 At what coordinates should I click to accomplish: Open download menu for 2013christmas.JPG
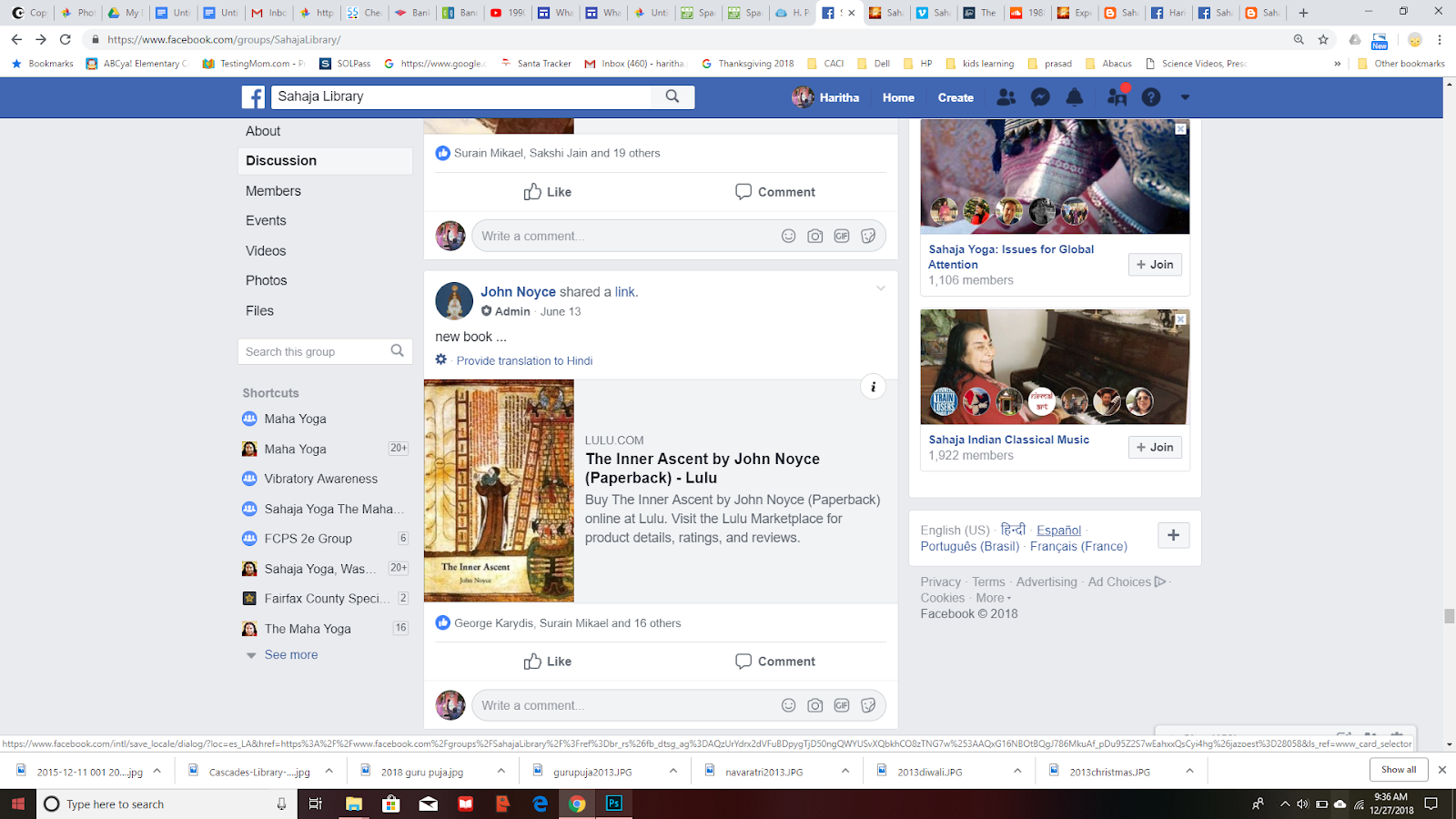tap(1189, 771)
